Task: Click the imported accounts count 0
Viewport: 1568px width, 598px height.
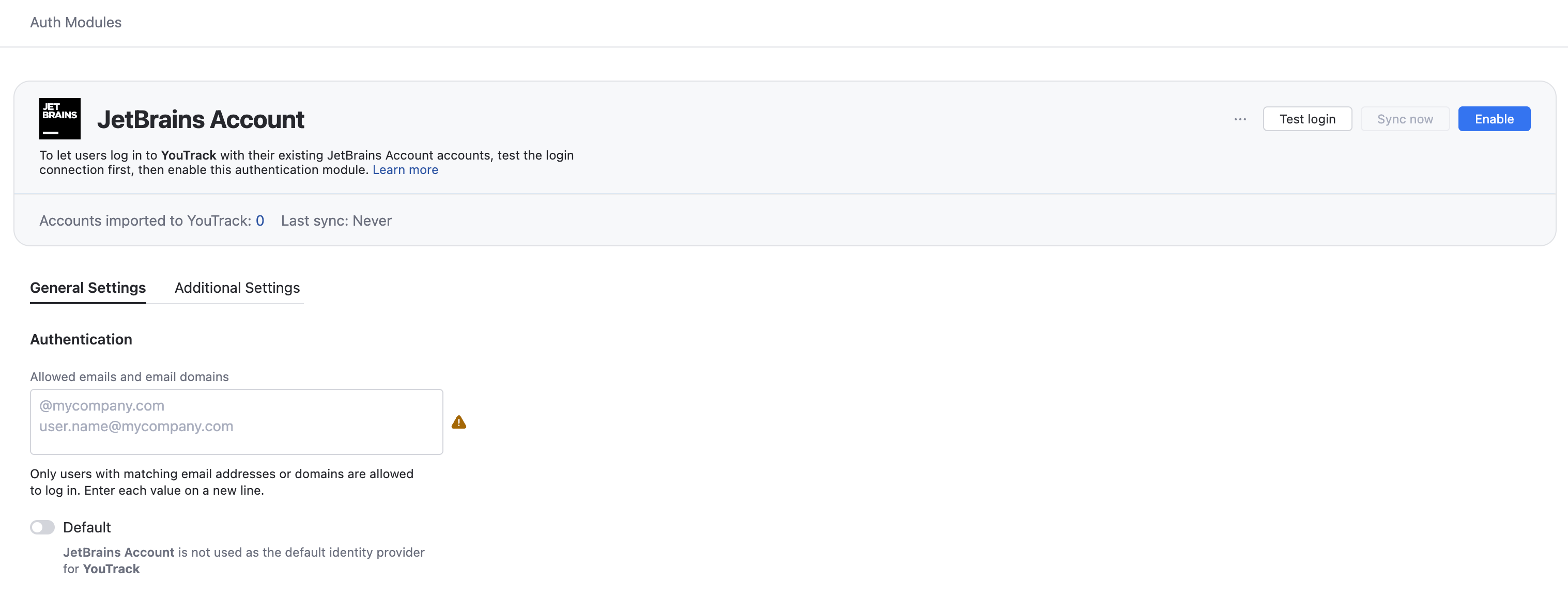Action: 260,221
